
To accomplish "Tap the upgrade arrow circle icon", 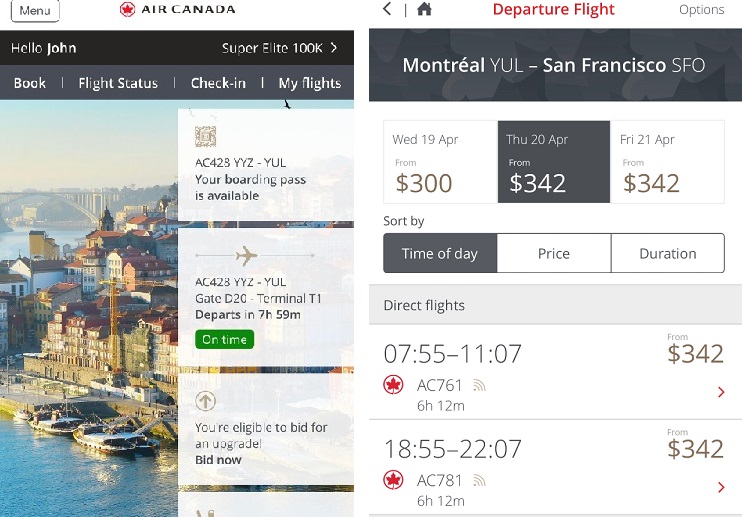I will point(206,402).
